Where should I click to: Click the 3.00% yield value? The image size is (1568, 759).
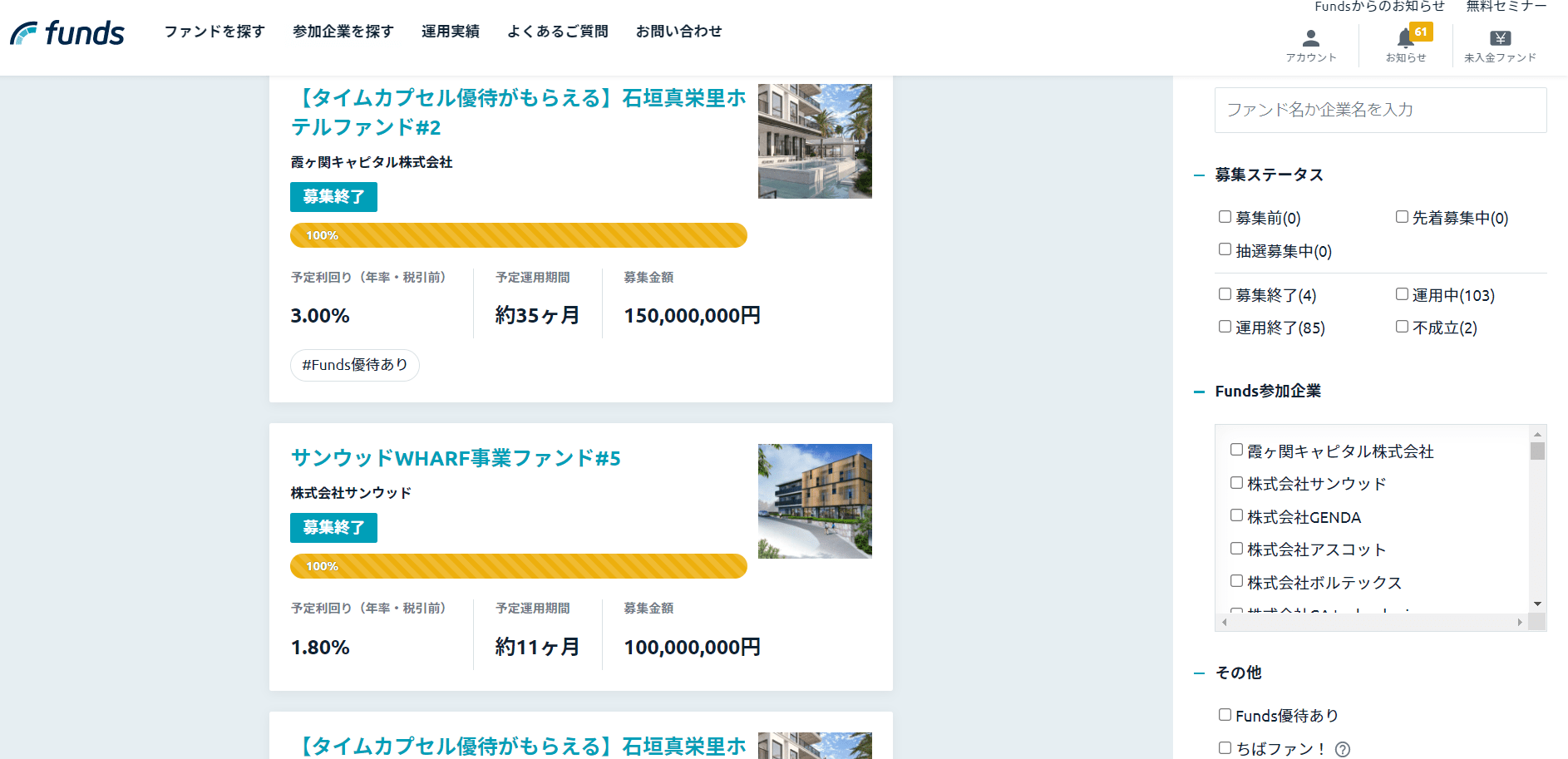[320, 316]
